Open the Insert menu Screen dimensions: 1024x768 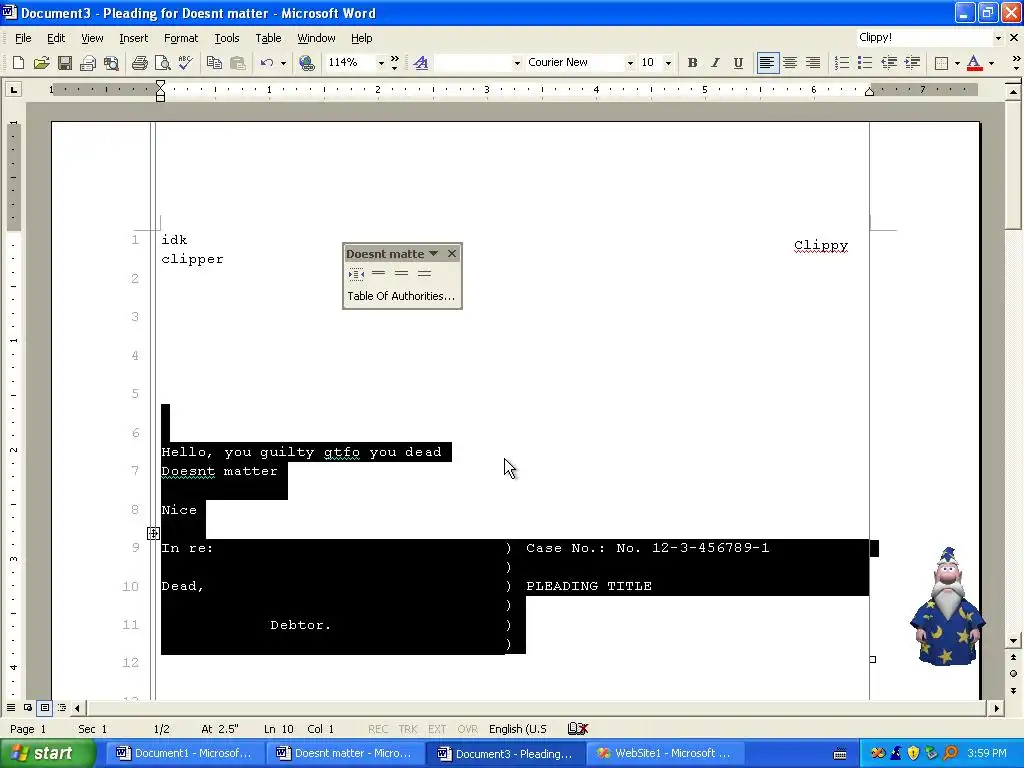133,38
